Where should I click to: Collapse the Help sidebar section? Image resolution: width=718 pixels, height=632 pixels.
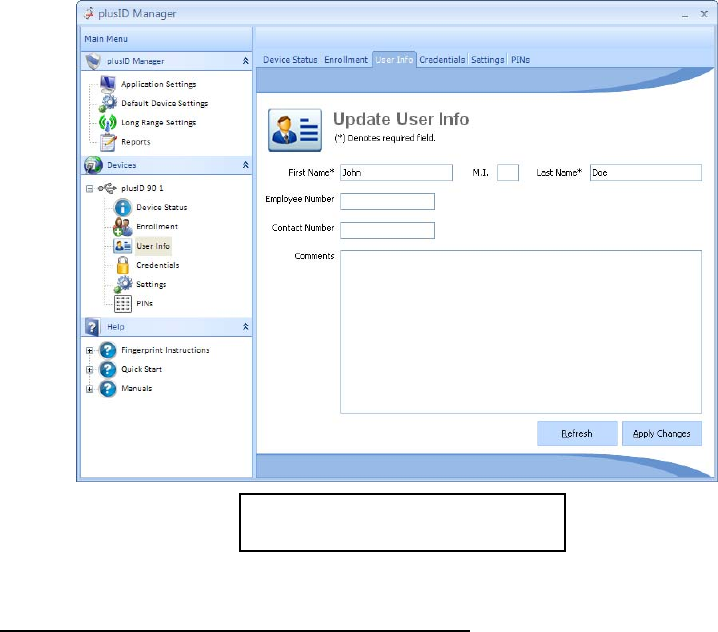(245, 327)
